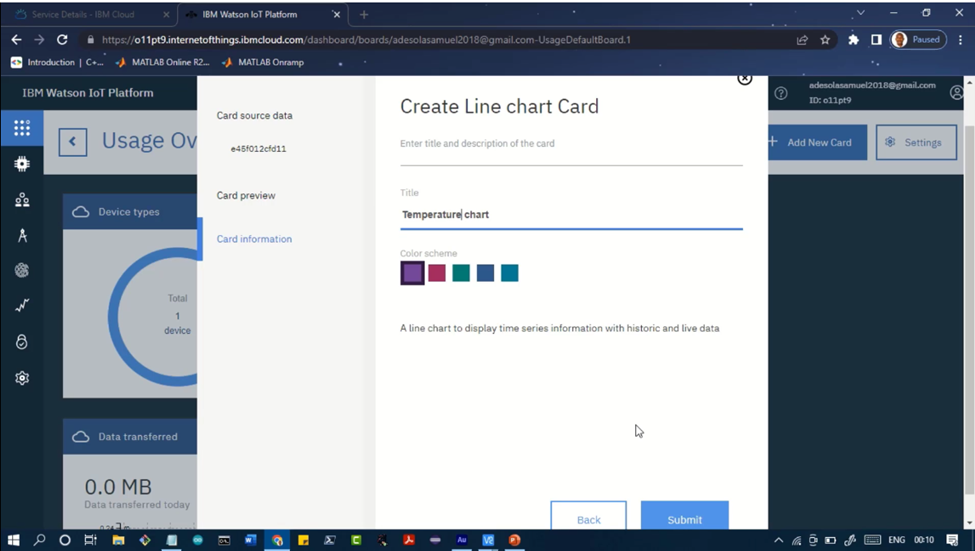Navigate forward in the browser
This screenshot has height=551, width=975.
(x=39, y=40)
